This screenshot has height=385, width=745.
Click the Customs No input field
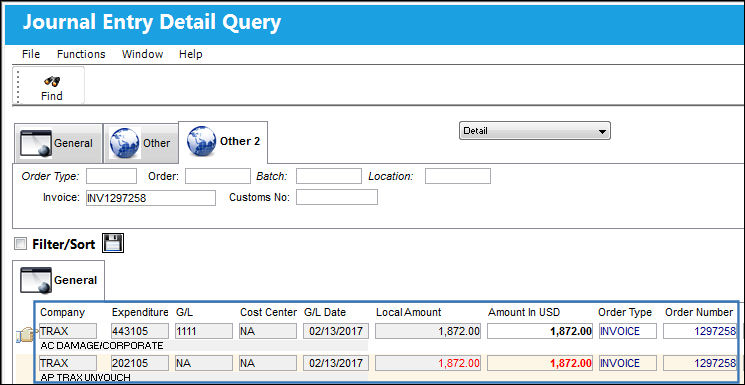tap(337, 197)
